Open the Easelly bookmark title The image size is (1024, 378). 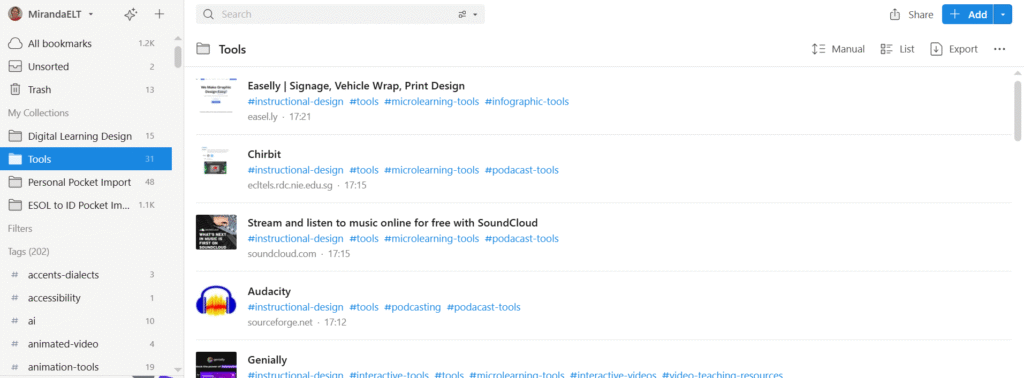click(356, 86)
